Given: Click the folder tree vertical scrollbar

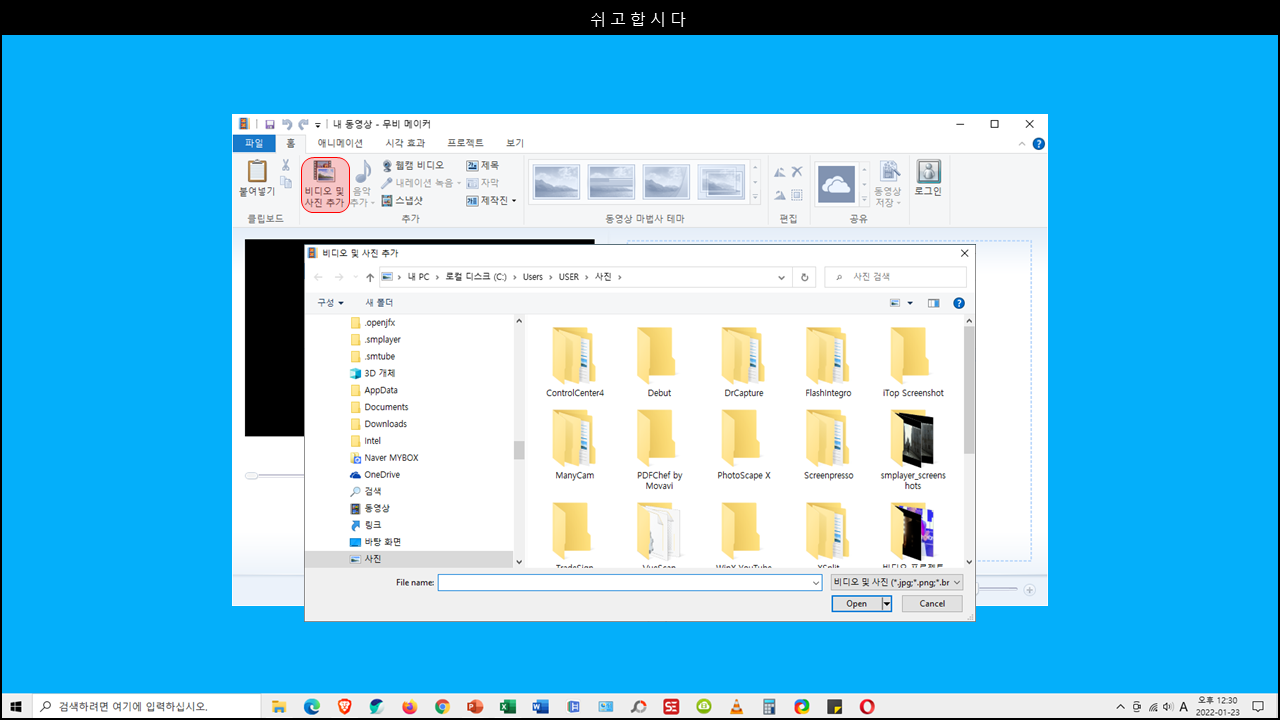Looking at the screenshot, I should (x=519, y=451).
